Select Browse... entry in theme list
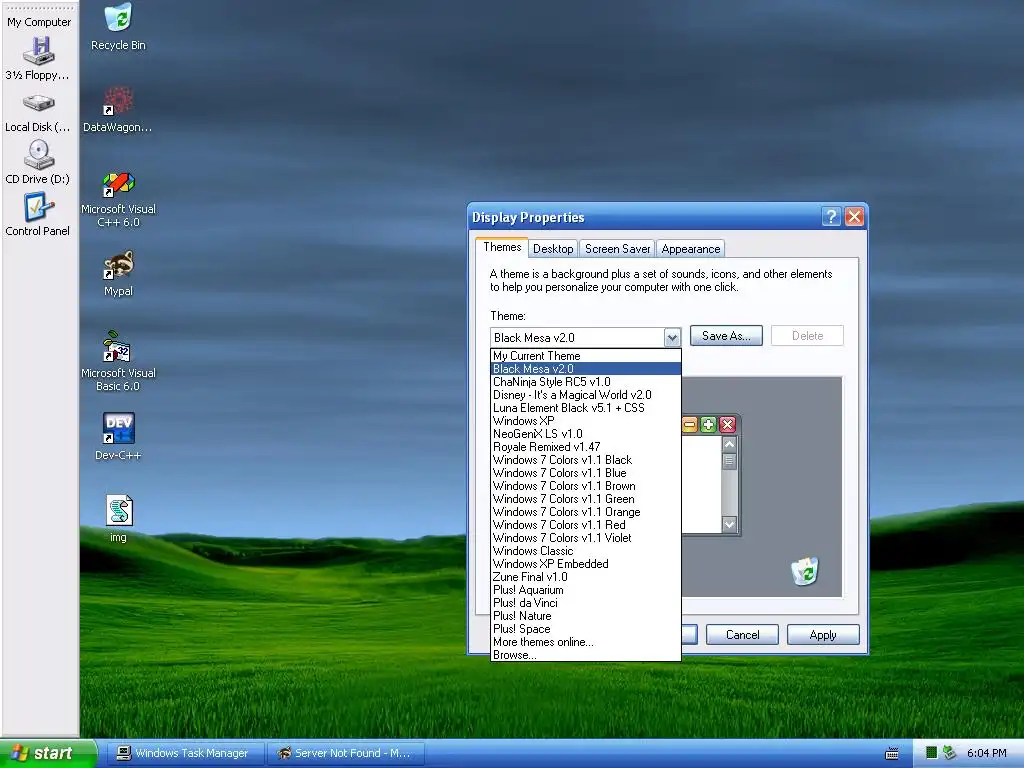The height and width of the screenshot is (768, 1024). (586, 655)
